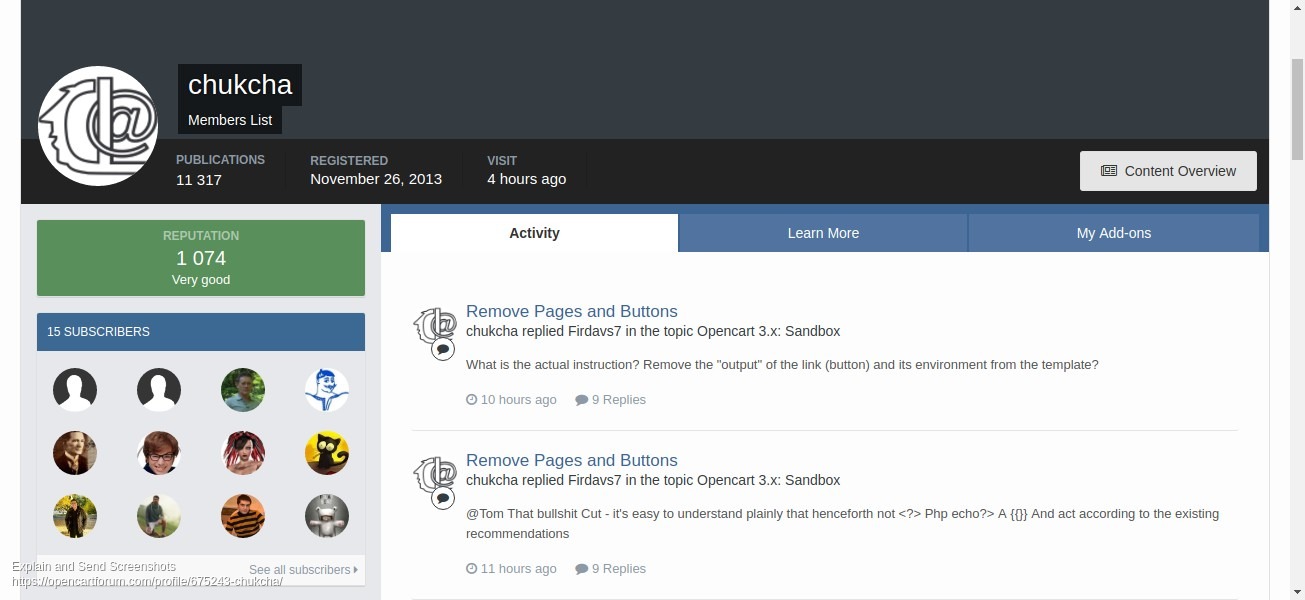This screenshot has width=1305, height=600.
Task: Click the clock icon beside '10 hours ago'
Action: point(472,400)
